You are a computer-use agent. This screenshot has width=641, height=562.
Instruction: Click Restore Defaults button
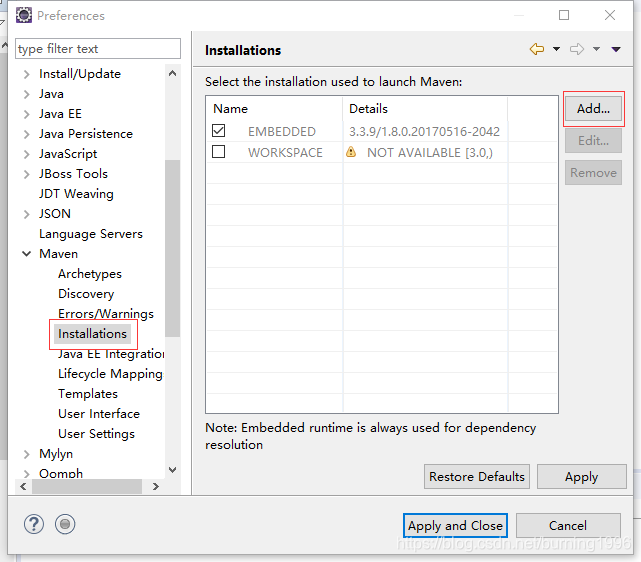tap(477, 477)
